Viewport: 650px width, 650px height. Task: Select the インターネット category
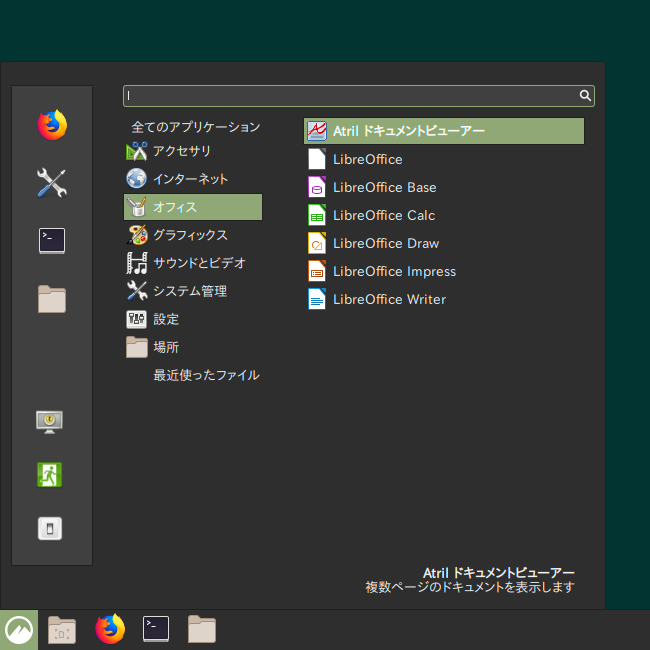(x=193, y=179)
